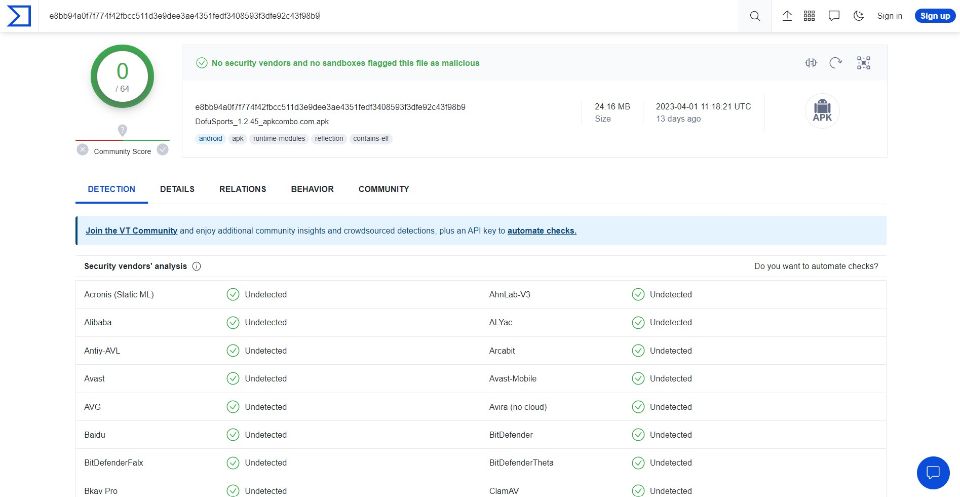Open the relations graph icon
960x497 pixels.
(x=863, y=62)
